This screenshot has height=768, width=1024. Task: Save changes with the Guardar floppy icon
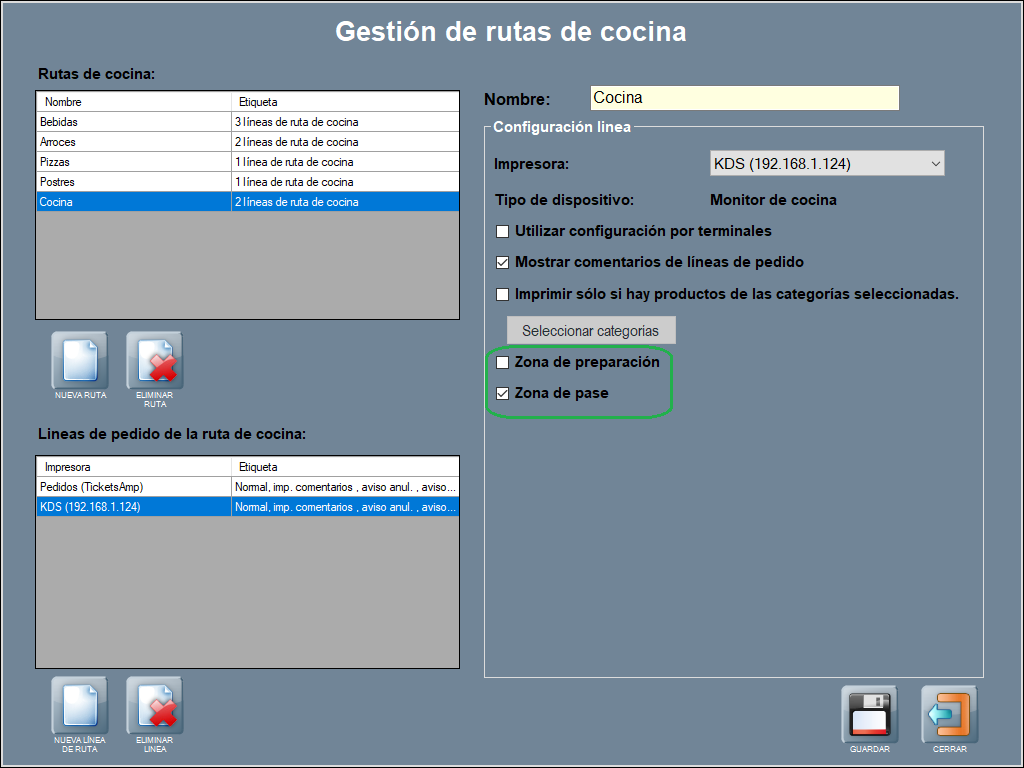pos(869,714)
